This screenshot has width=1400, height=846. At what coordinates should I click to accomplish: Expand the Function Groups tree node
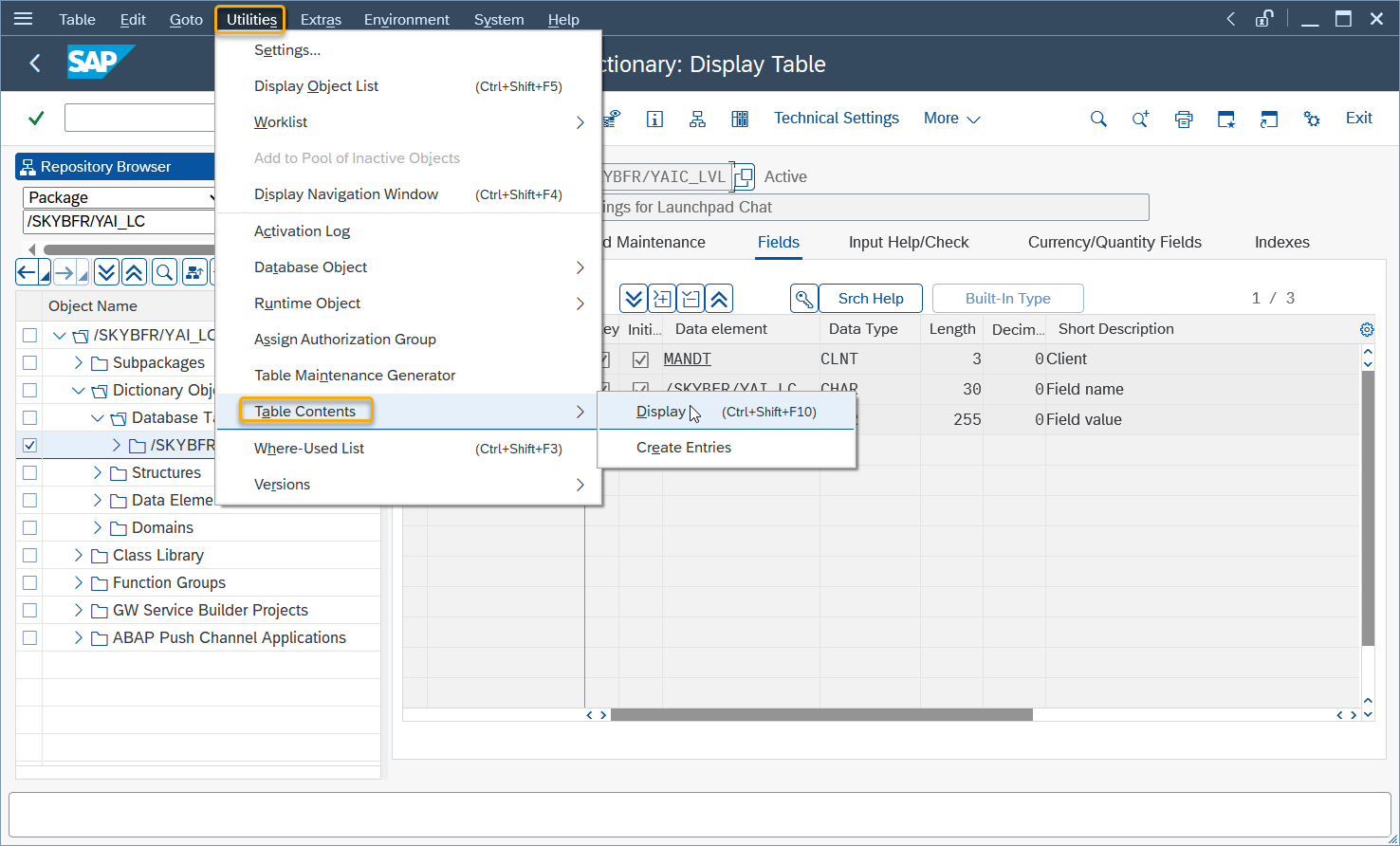click(x=79, y=582)
